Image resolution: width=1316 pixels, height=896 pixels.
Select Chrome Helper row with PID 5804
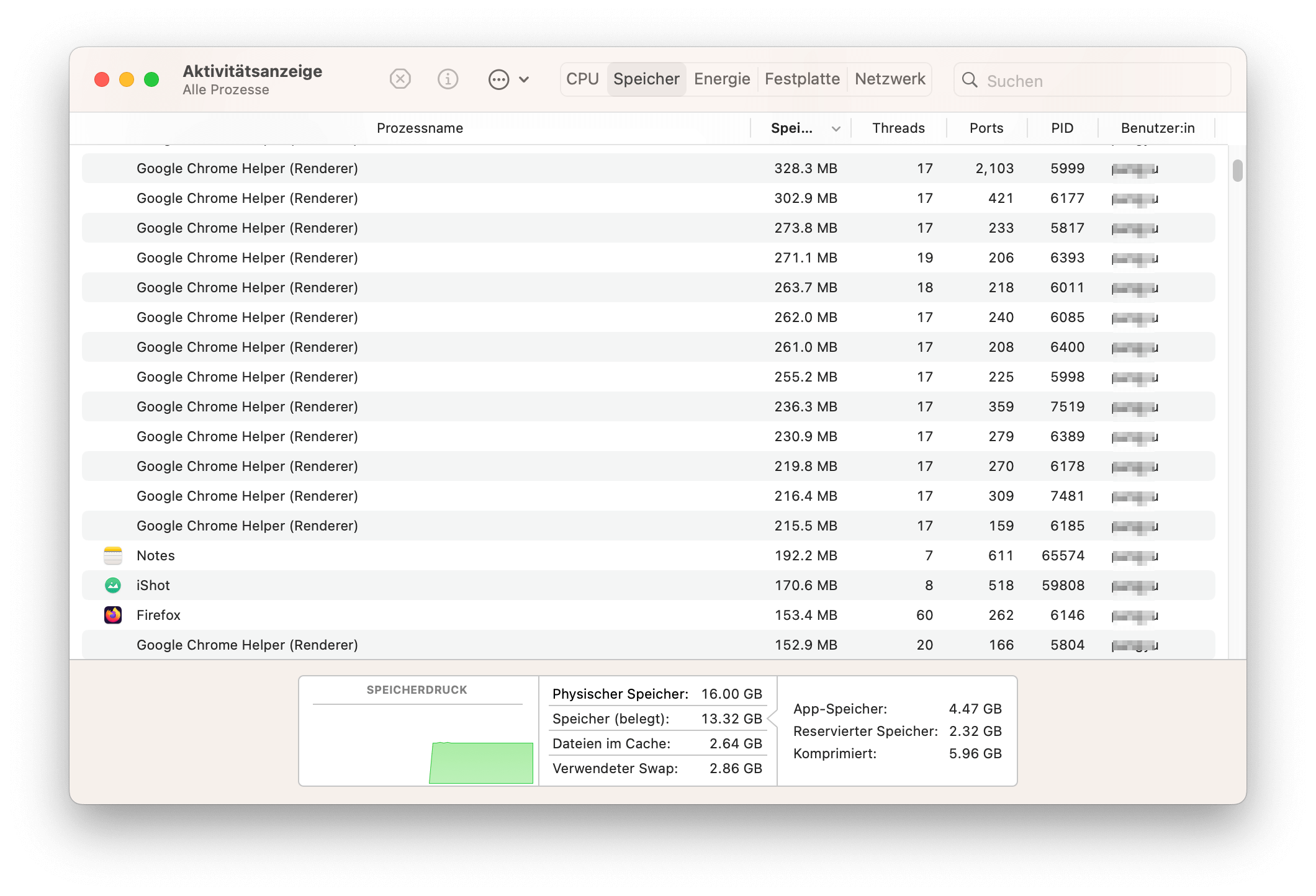click(648, 645)
